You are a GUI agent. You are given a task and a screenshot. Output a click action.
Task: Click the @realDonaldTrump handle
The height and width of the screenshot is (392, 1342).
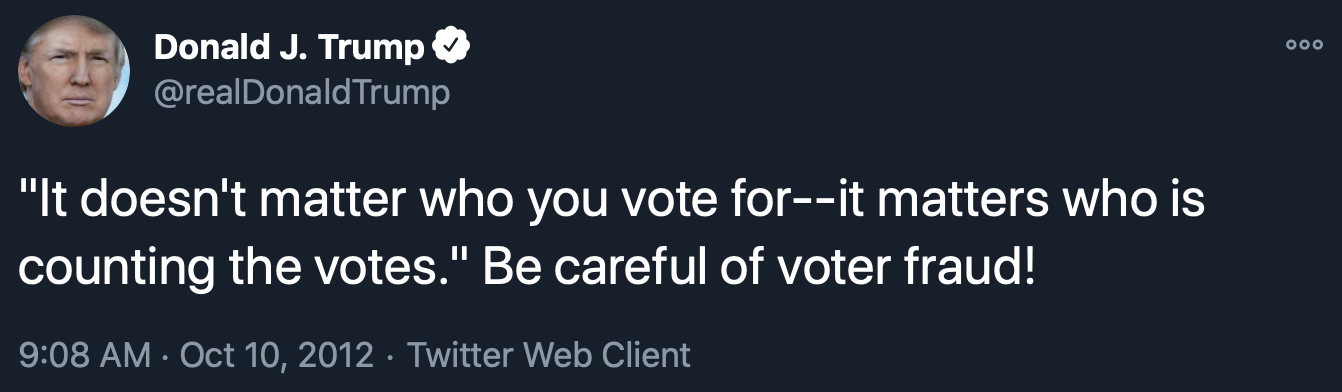pyautogui.click(x=302, y=93)
